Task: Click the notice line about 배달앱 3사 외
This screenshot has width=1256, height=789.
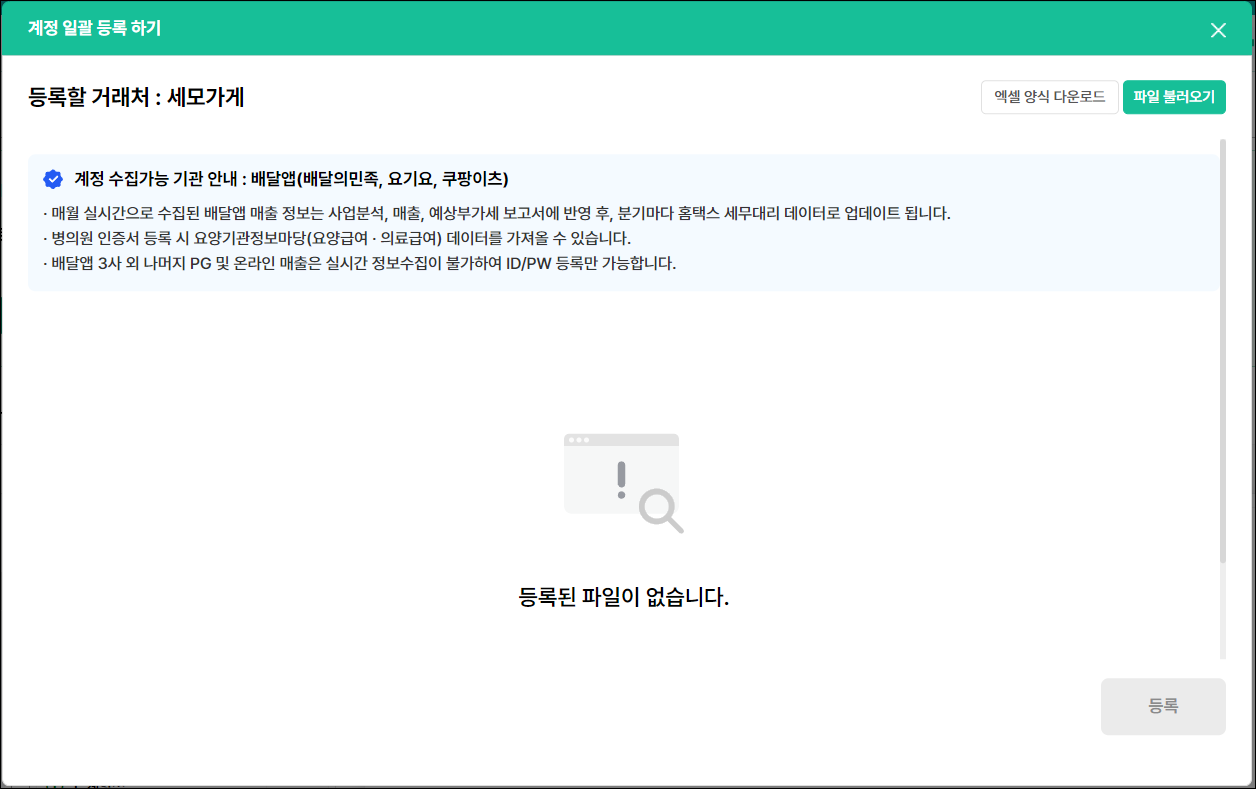Action: (x=359, y=264)
